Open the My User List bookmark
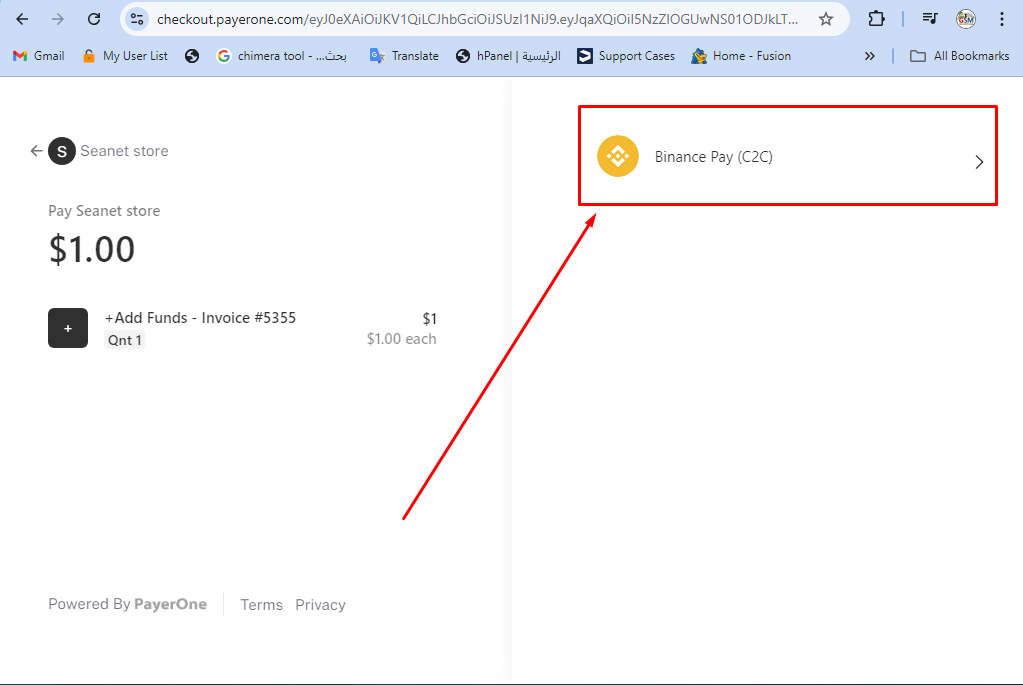Viewport: 1023px width, 685px height. point(125,56)
